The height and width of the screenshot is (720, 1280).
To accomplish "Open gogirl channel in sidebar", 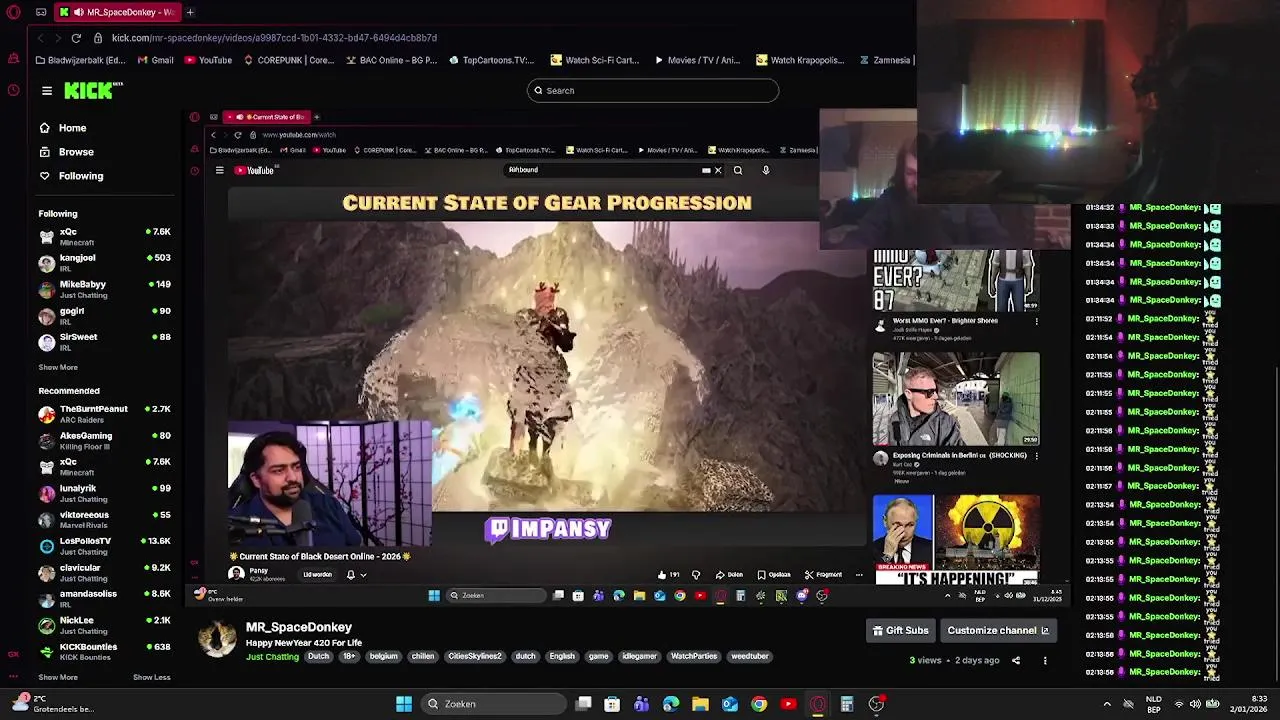I will point(104,316).
